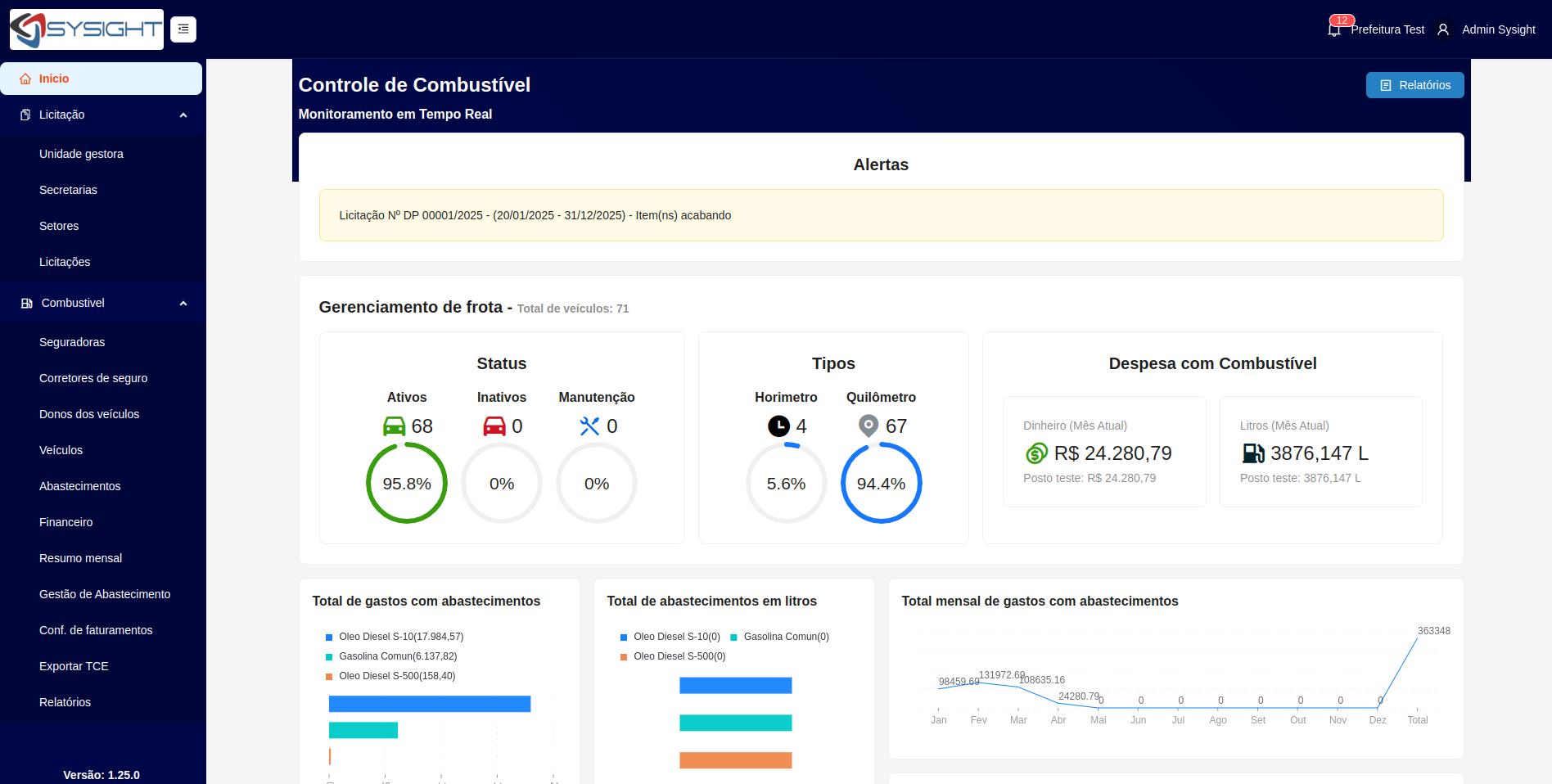
Task: Open the Inicio menu item
Action: pos(54,79)
